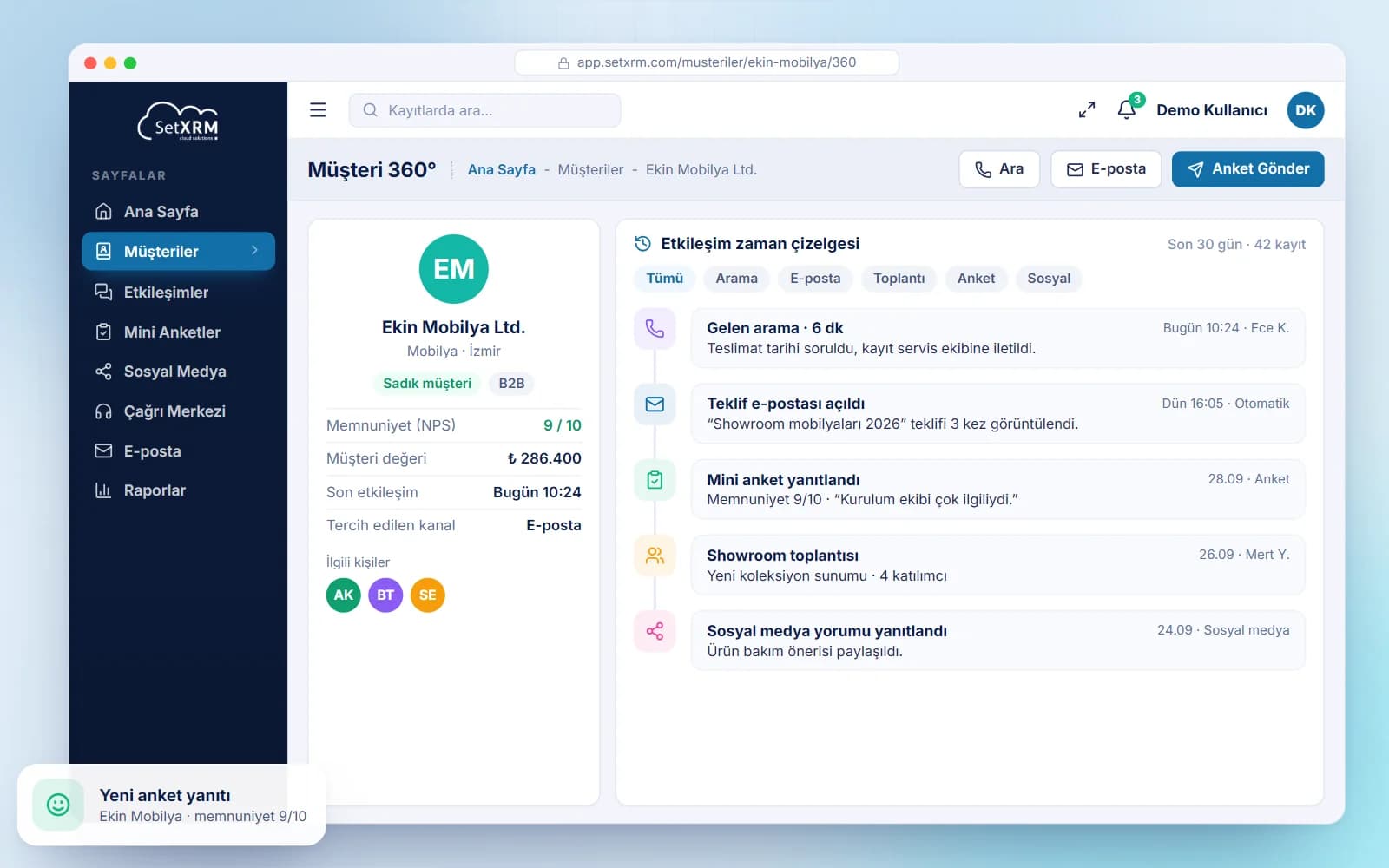Open Sosyal Medya sidebar page

click(x=179, y=372)
